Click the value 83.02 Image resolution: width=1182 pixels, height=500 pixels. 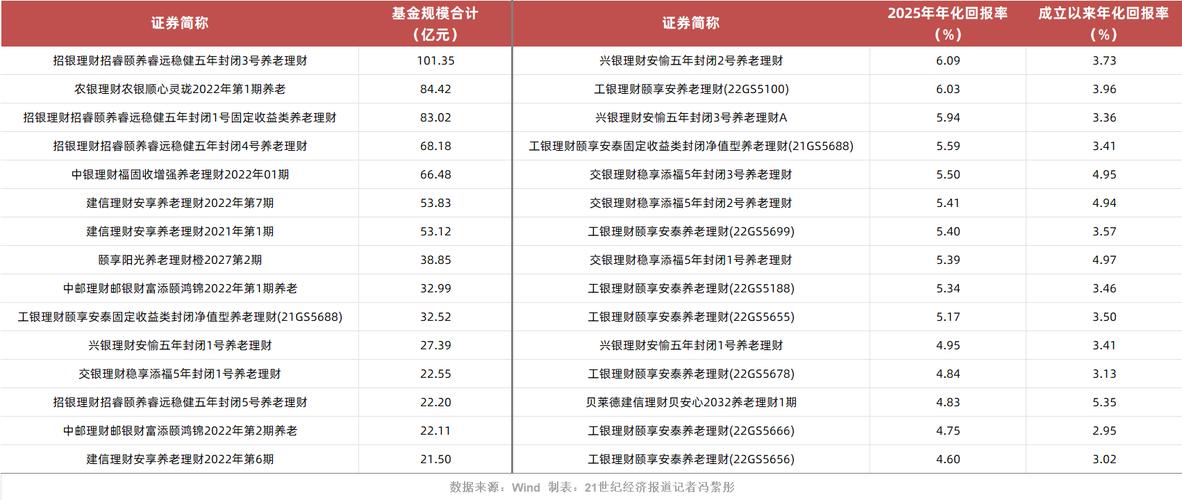pyautogui.click(x=435, y=118)
